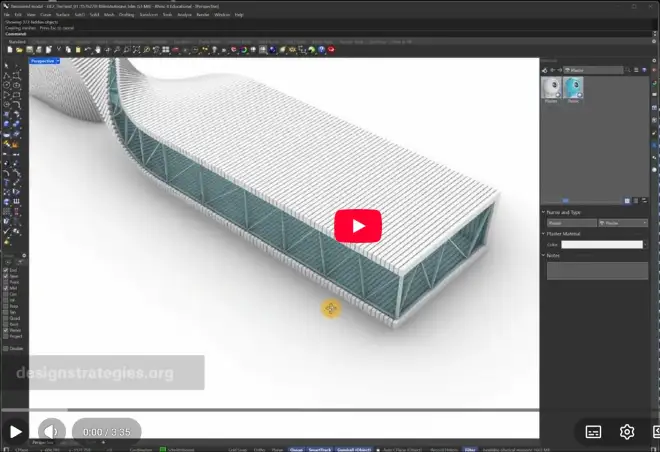Open the Help menu

point(239,15)
